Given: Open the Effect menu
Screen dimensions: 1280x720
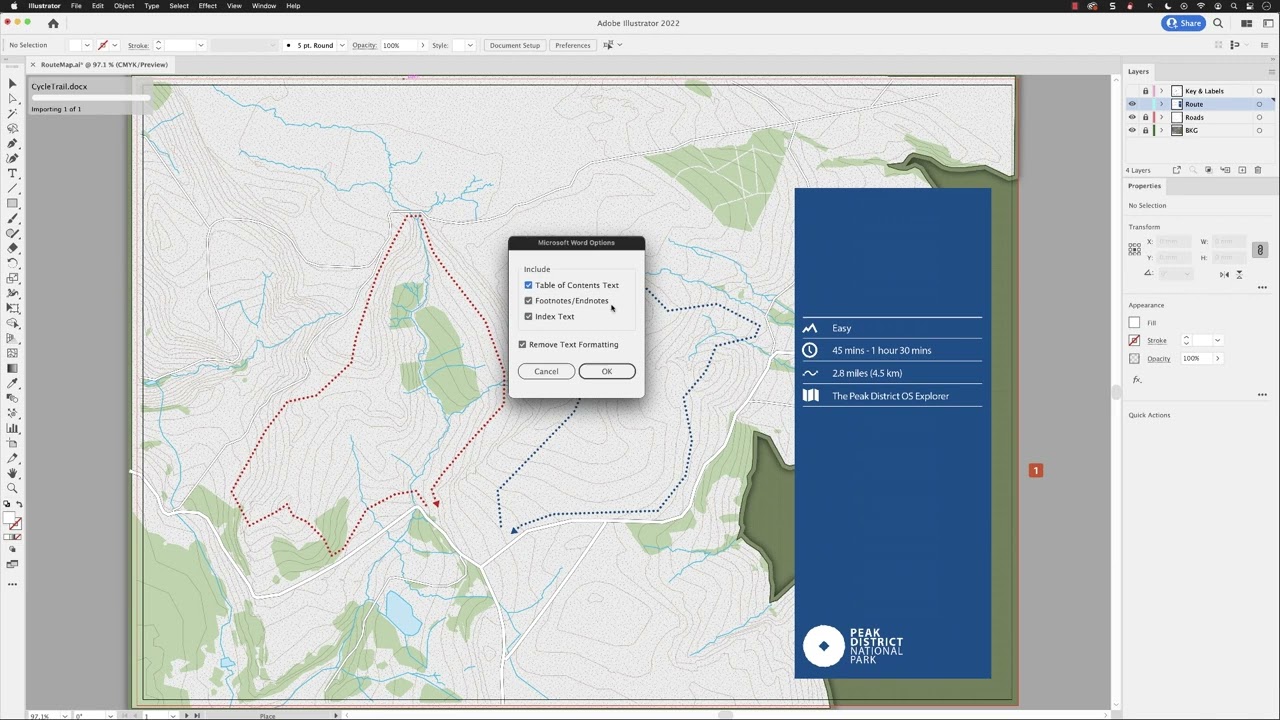Looking at the screenshot, I should 208,6.
